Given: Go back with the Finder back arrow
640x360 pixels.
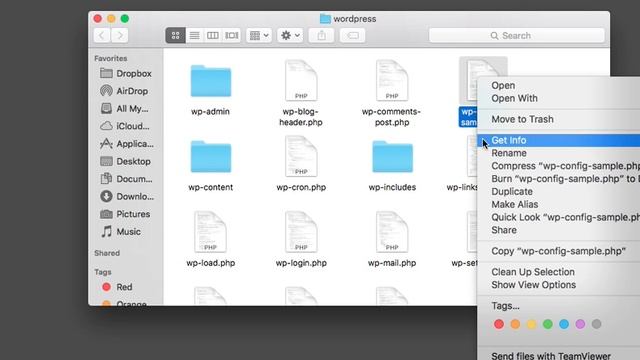Looking at the screenshot, I should click(102, 36).
